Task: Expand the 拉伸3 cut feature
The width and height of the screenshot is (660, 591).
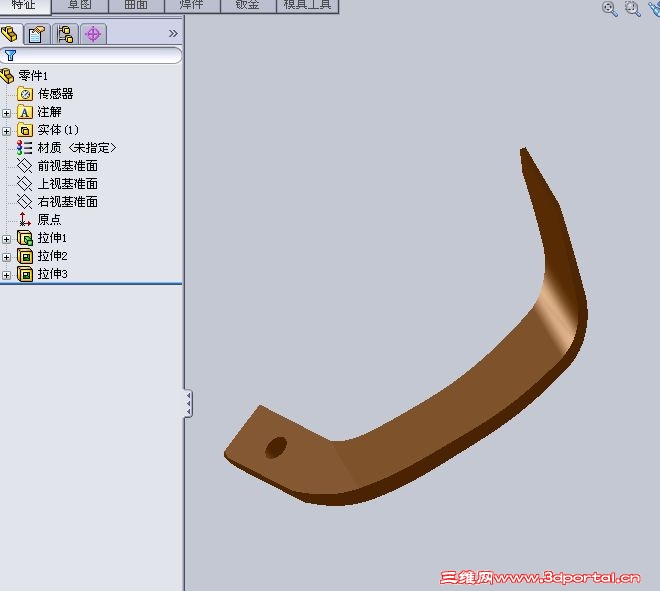Action: 6,275
